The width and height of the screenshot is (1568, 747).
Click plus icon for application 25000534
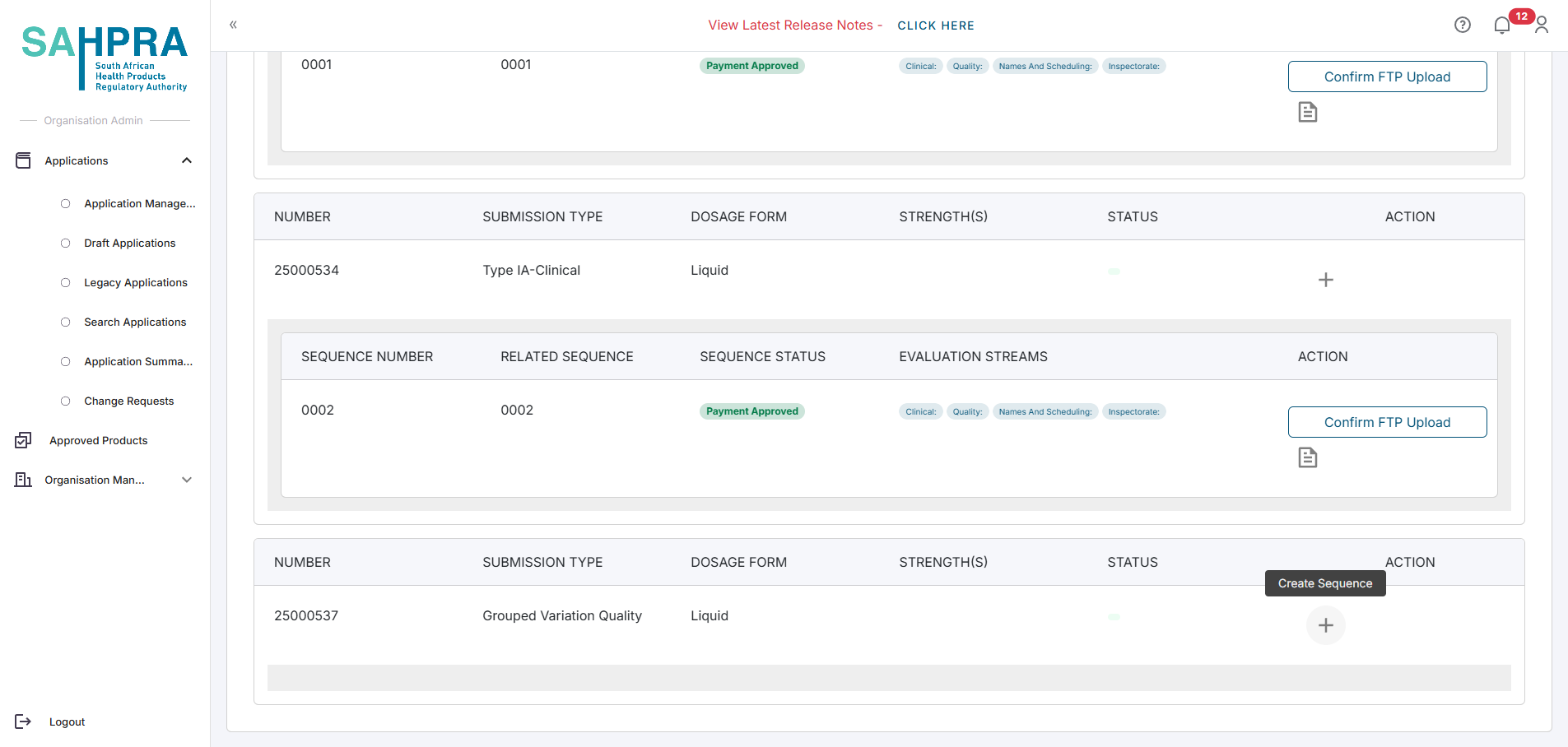pyautogui.click(x=1325, y=280)
